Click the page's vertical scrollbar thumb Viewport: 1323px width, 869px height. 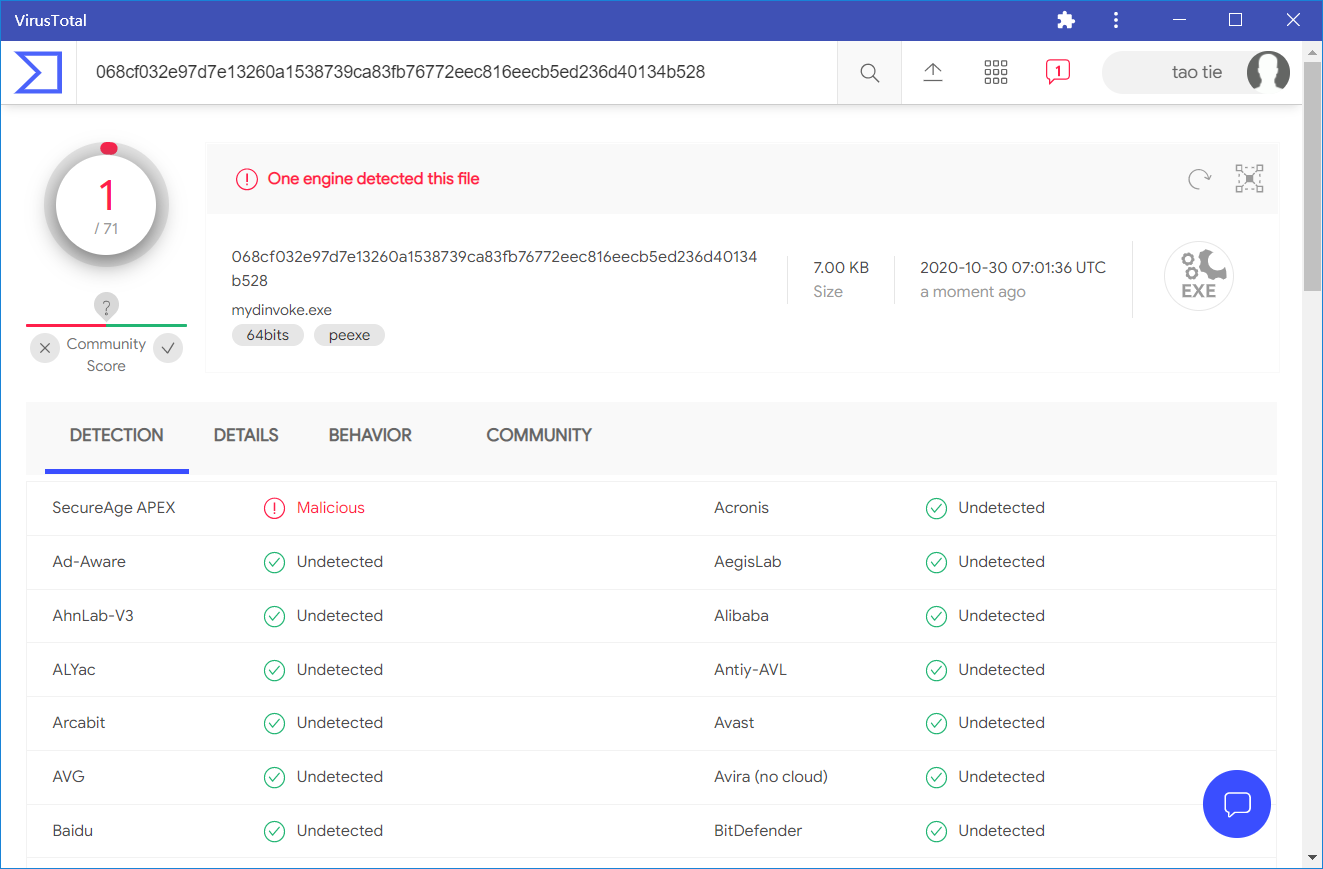coord(1312,175)
